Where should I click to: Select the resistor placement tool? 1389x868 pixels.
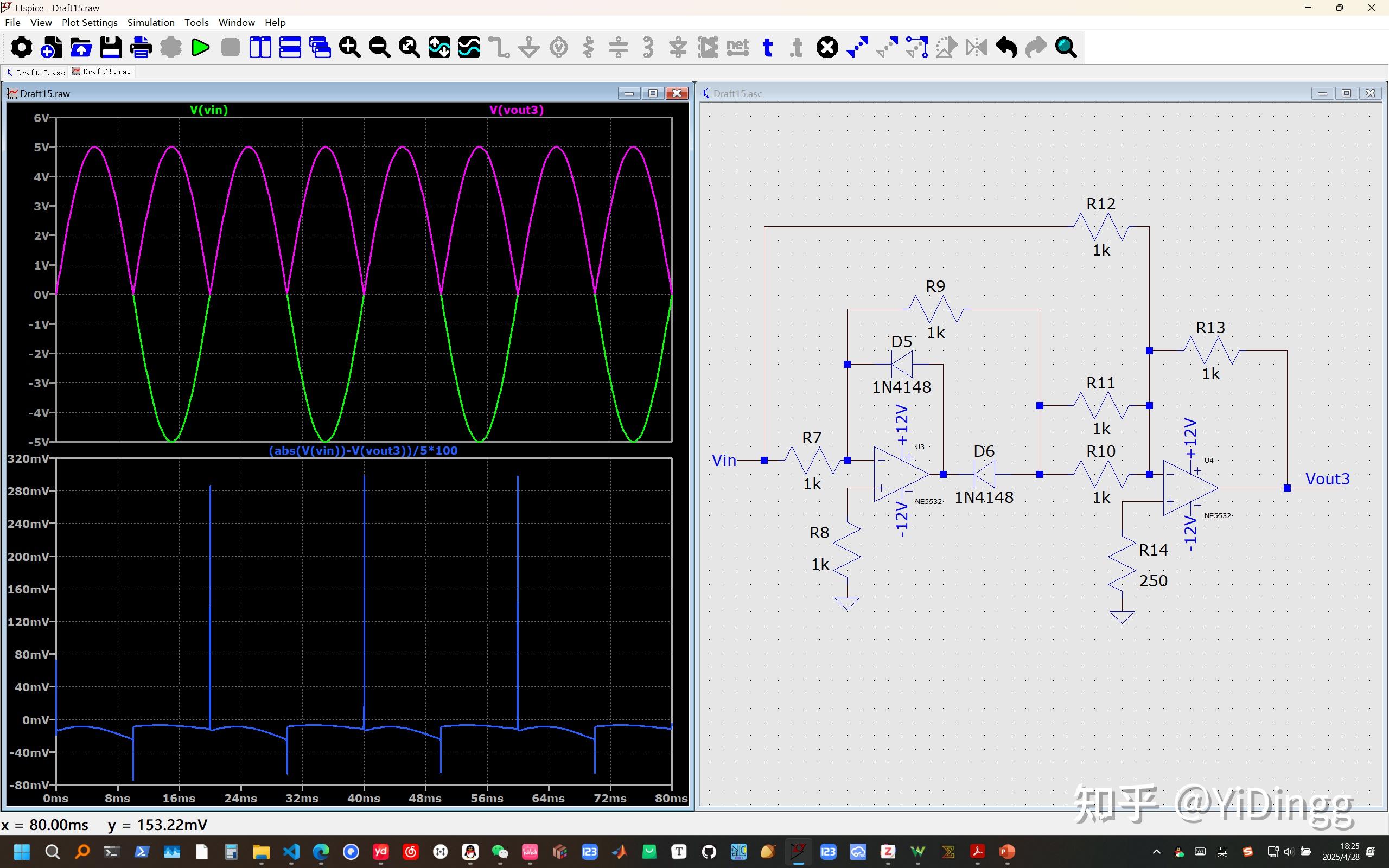(x=588, y=47)
